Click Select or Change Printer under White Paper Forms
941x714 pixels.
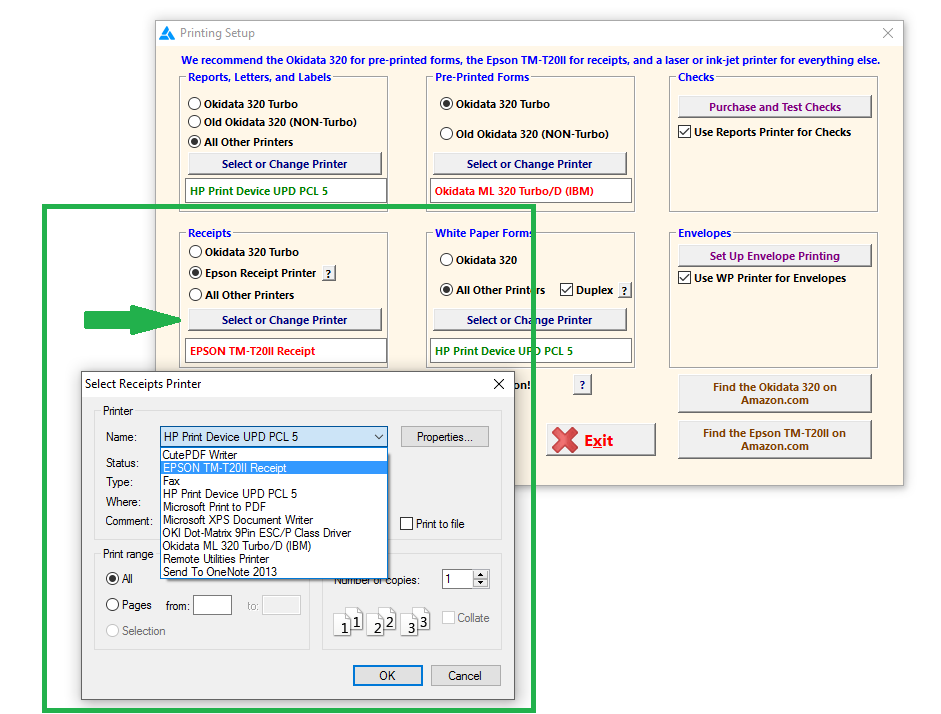(529, 320)
